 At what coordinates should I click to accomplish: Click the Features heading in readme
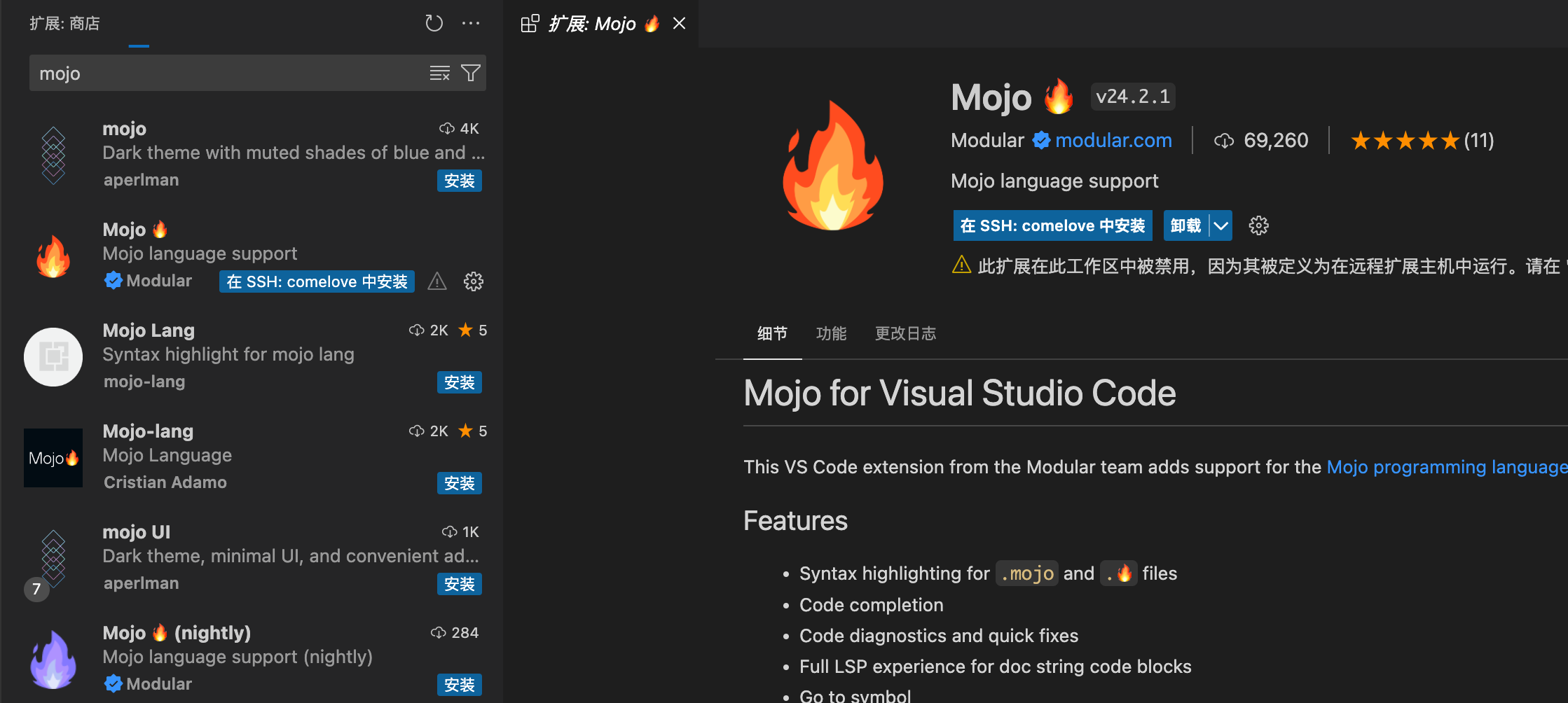[795, 521]
